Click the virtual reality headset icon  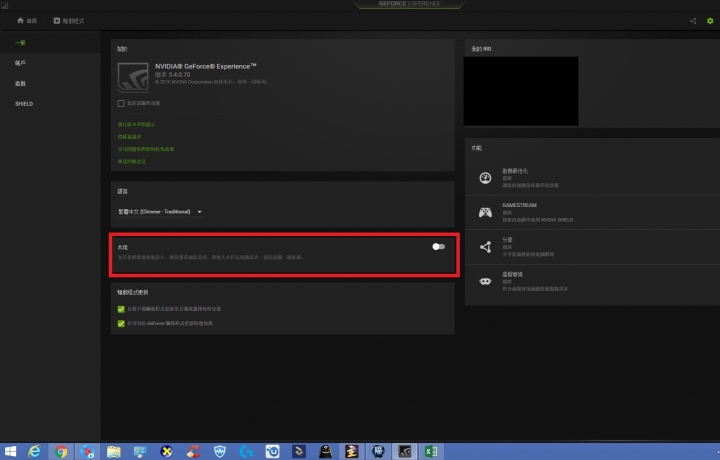[x=485, y=281]
